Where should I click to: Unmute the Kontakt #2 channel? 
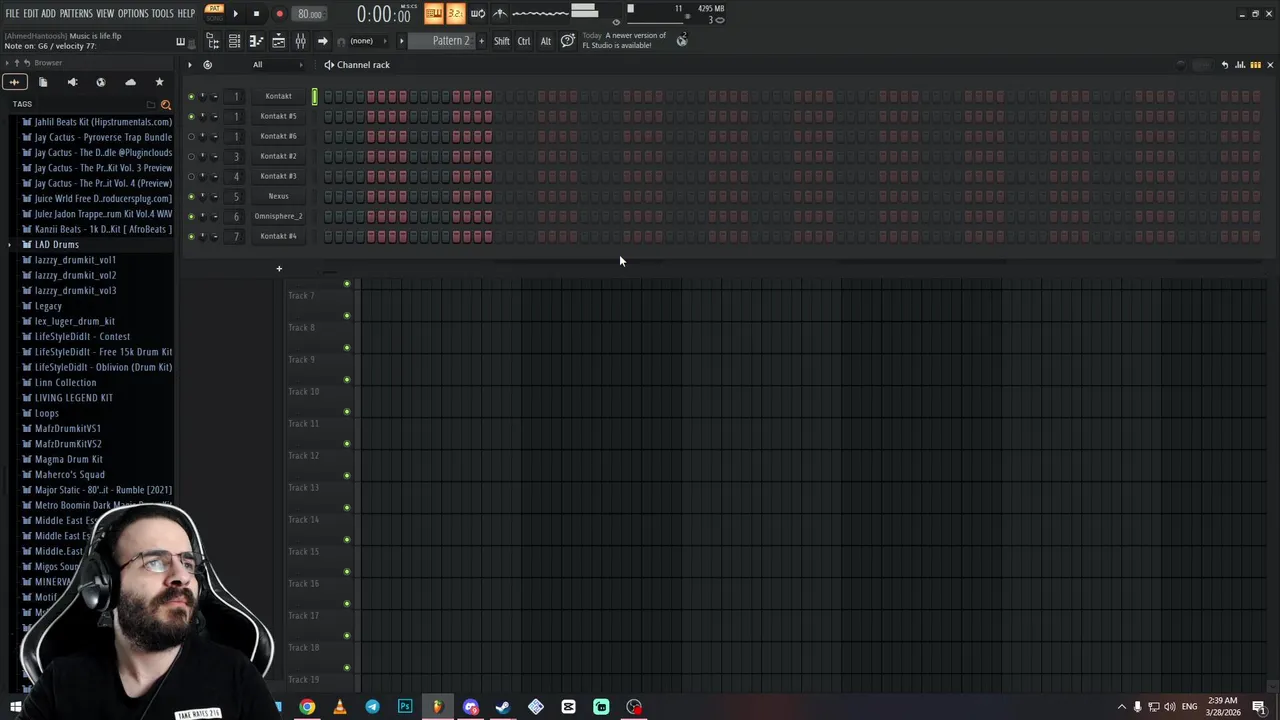tap(191, 157)
